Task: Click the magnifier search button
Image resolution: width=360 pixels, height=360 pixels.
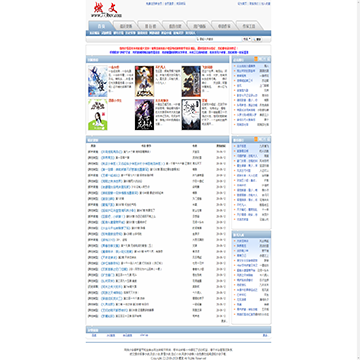Action: (257, 39)
